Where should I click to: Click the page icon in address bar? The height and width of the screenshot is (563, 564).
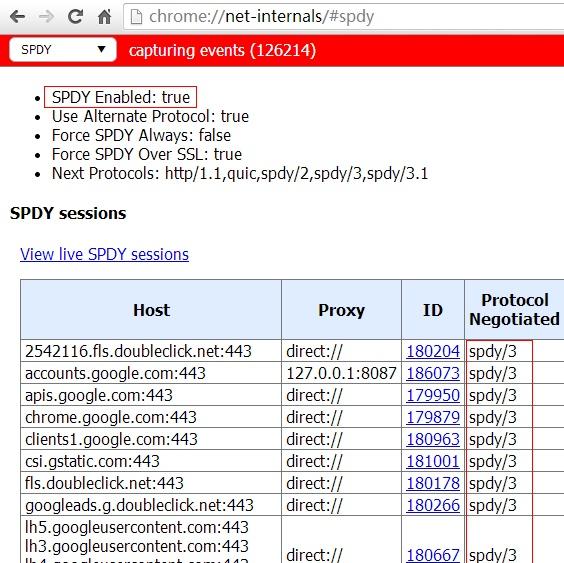136,17
